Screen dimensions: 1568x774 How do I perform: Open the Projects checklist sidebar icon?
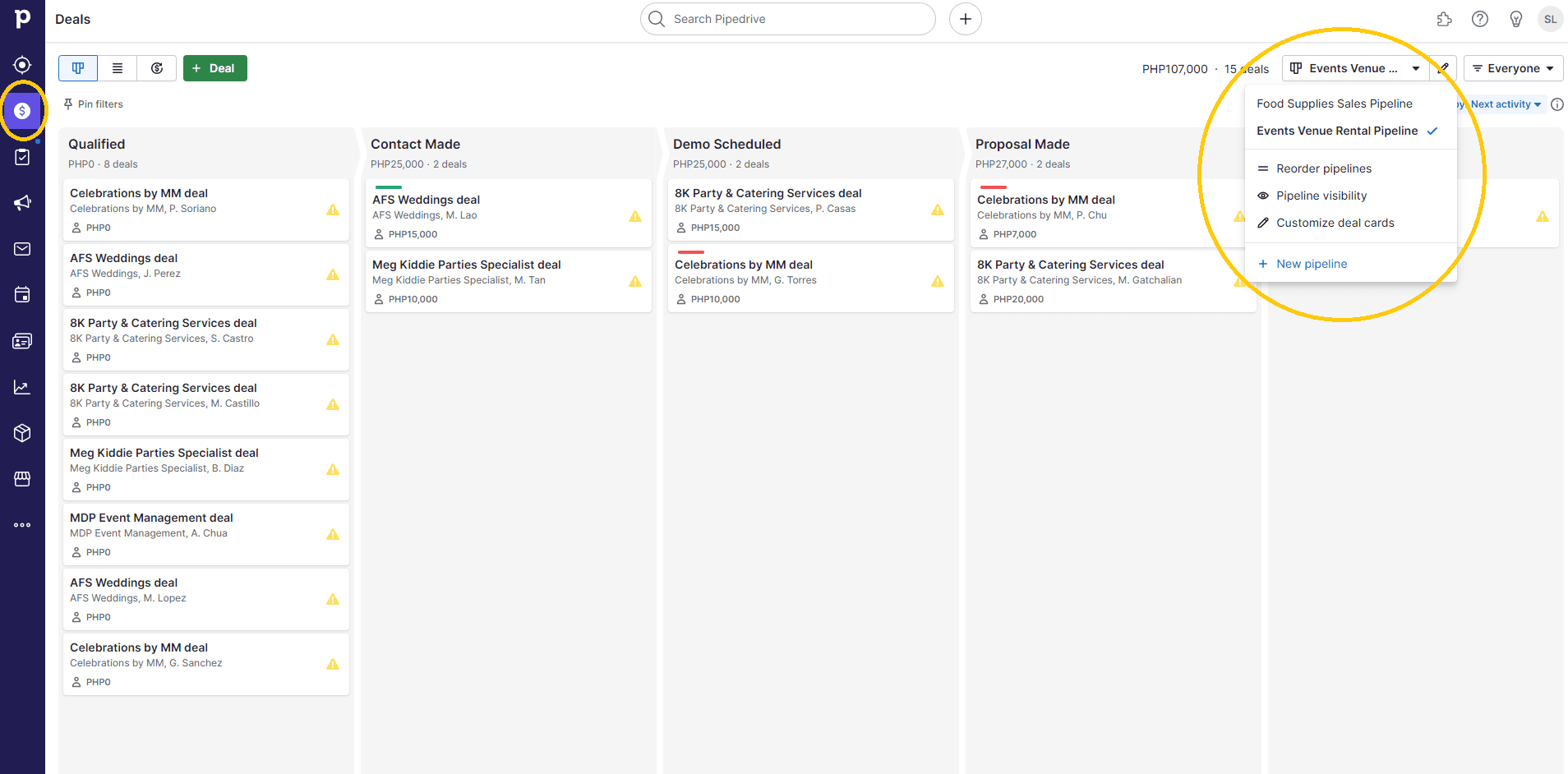(x=22, y=157)
